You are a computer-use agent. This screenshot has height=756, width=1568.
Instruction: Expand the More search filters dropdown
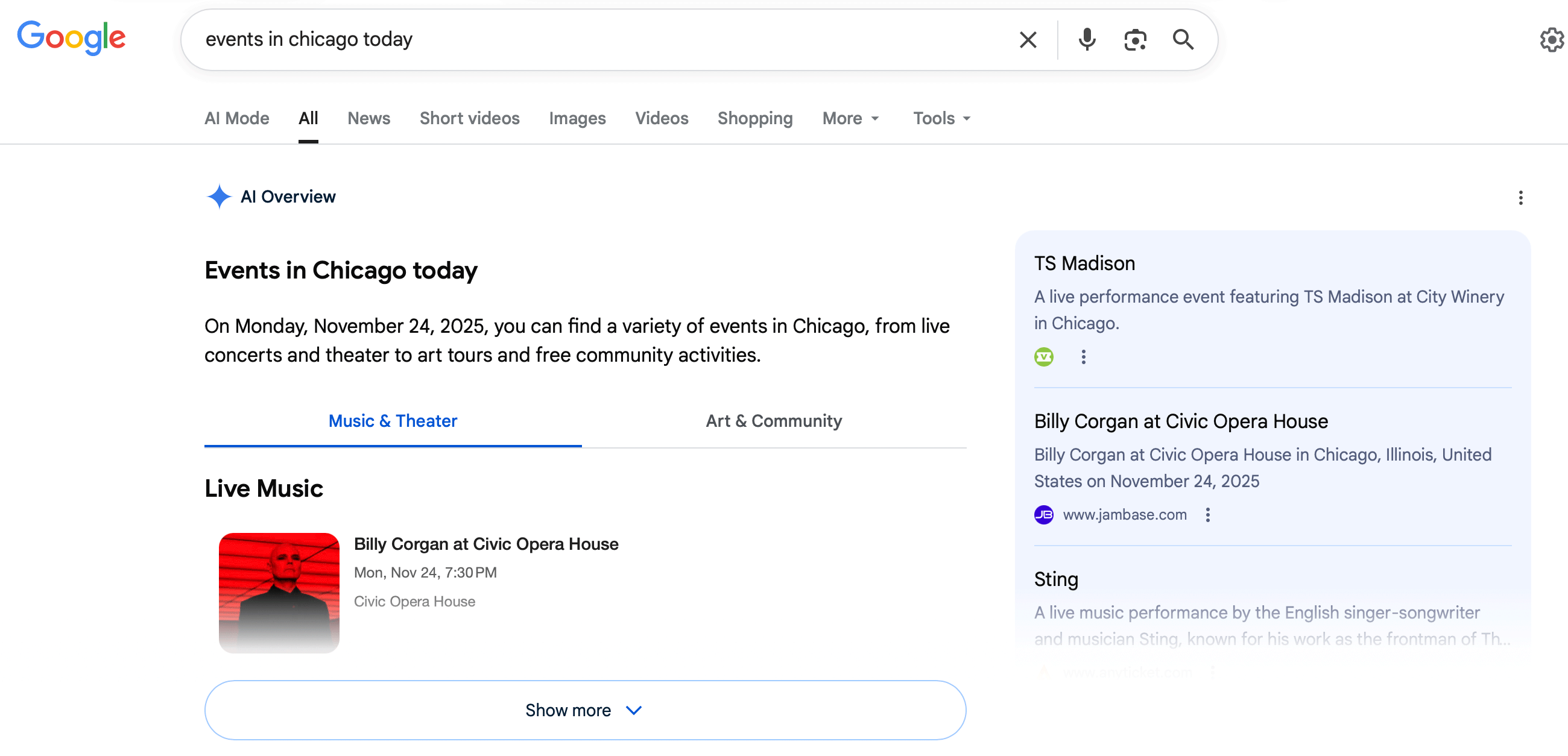(x=850, y=118)
